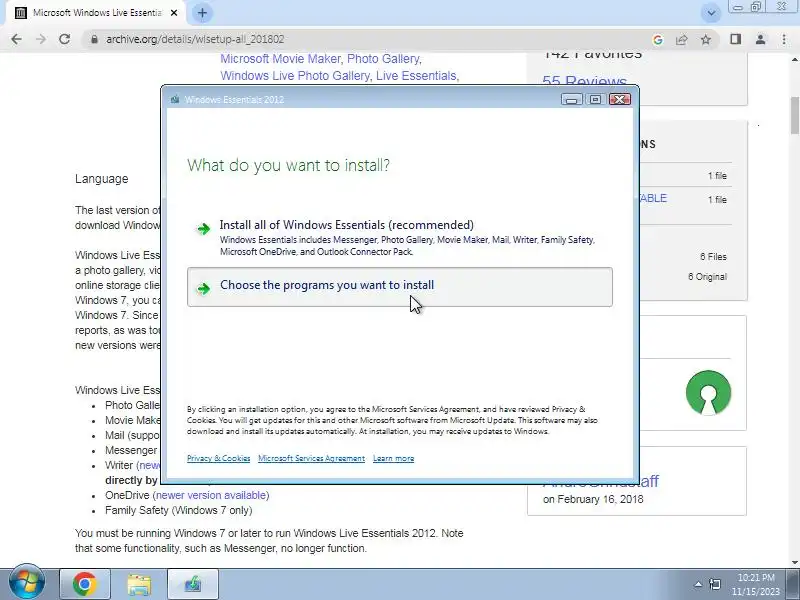Close the Microsoft Windows Live Essentials tab
Screen dimensions: 800x600
(x=174, y=13)
